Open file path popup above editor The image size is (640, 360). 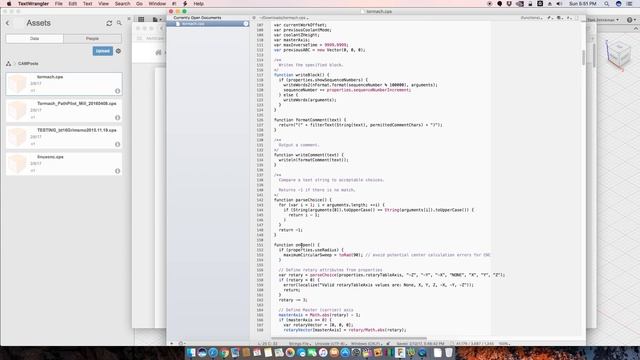pos(284,18)
